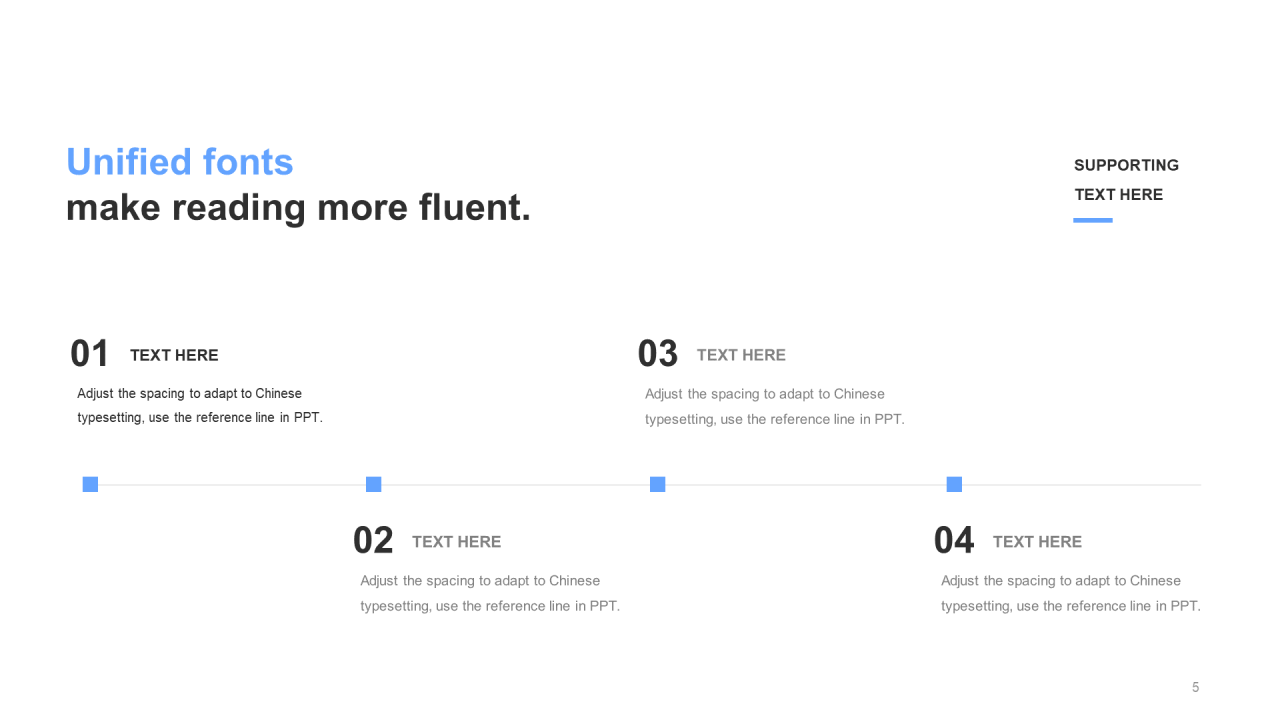Select the description paragraph under heading 03

pos(774,407)
